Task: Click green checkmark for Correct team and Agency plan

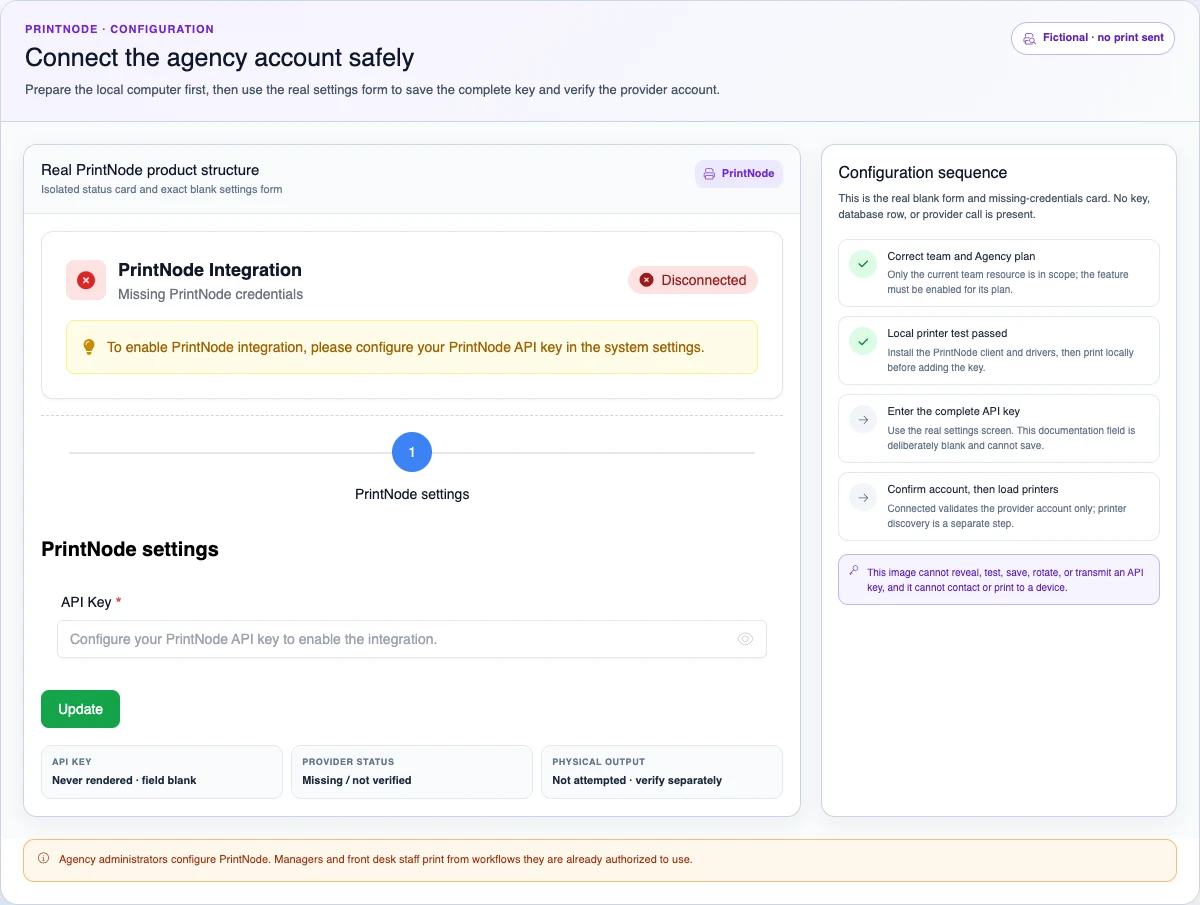Action: pyautogui.click(x=862, y=264)
